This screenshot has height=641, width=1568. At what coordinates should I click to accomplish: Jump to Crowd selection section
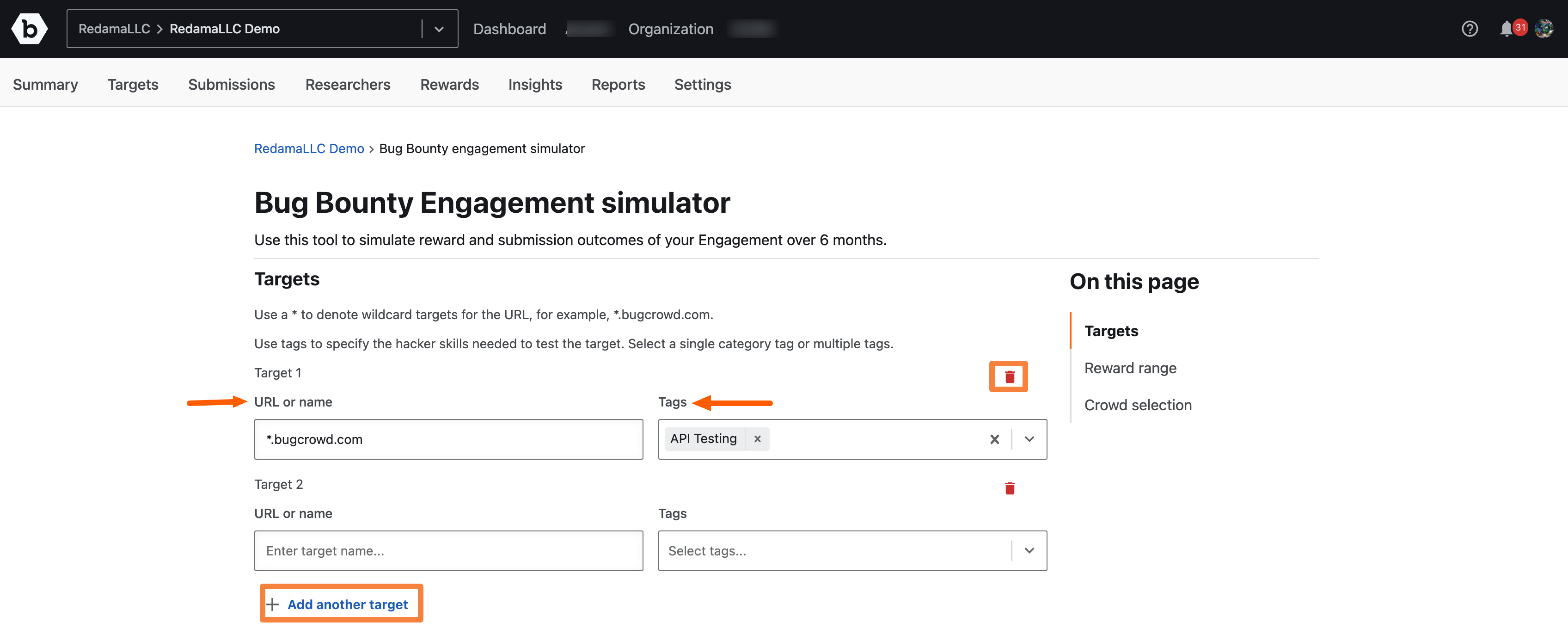1138,405
